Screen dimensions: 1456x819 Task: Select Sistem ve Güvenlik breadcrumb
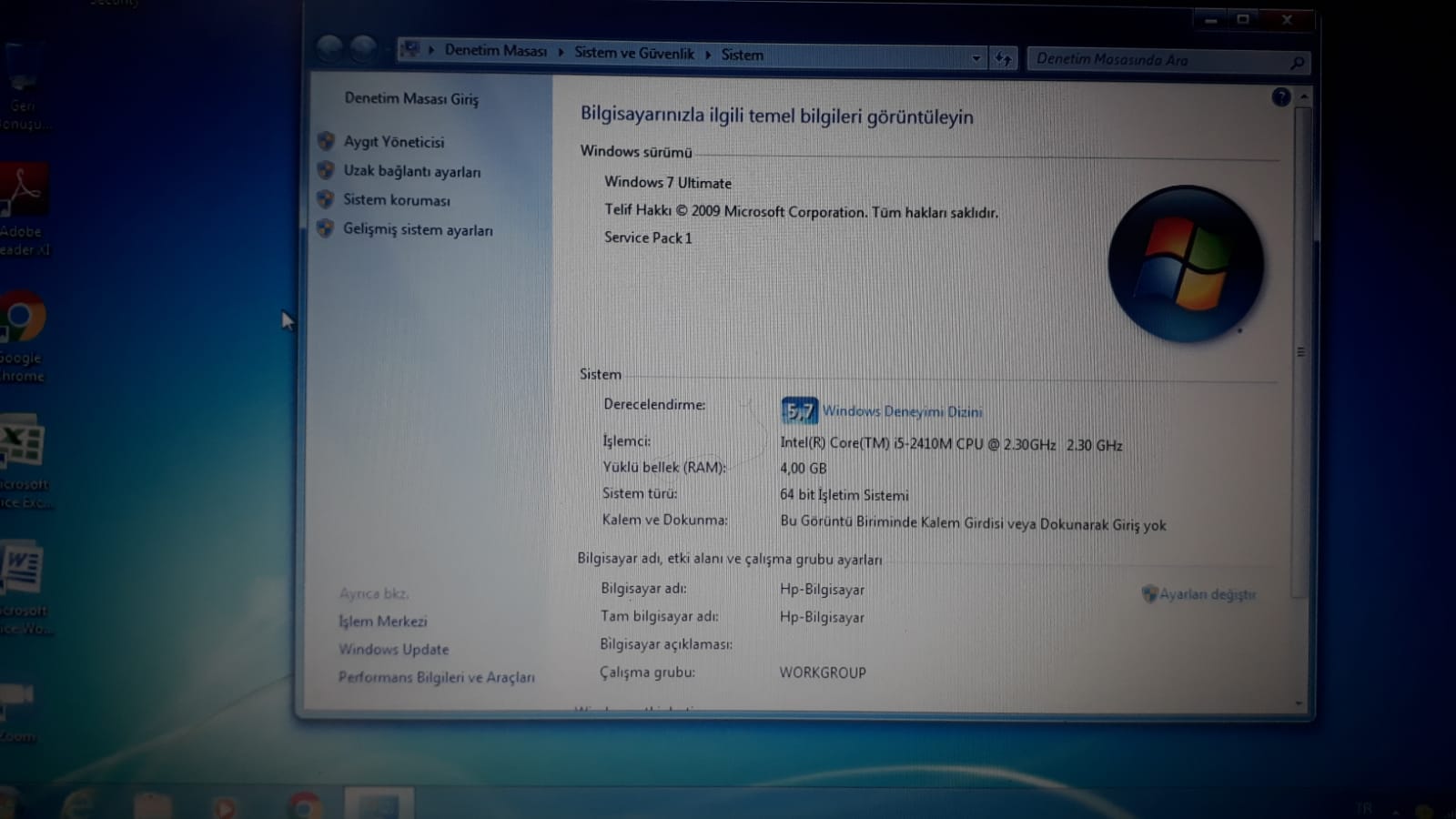tap(634, 53)
